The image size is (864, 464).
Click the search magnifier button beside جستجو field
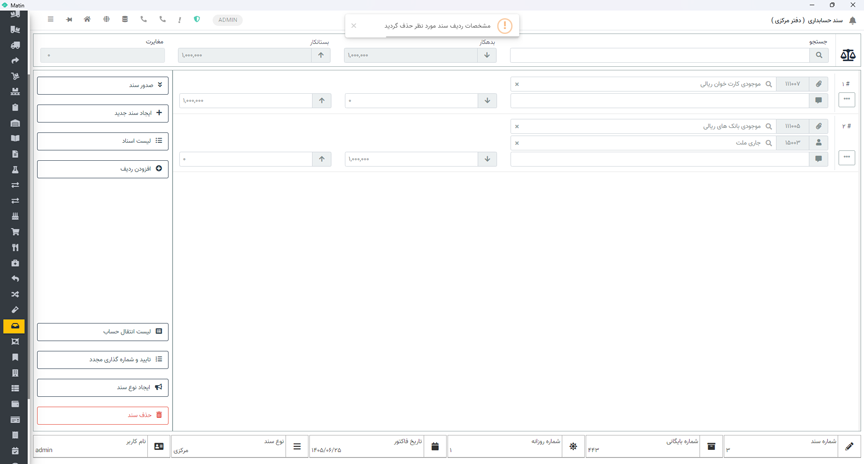click(x=819, y=55)
